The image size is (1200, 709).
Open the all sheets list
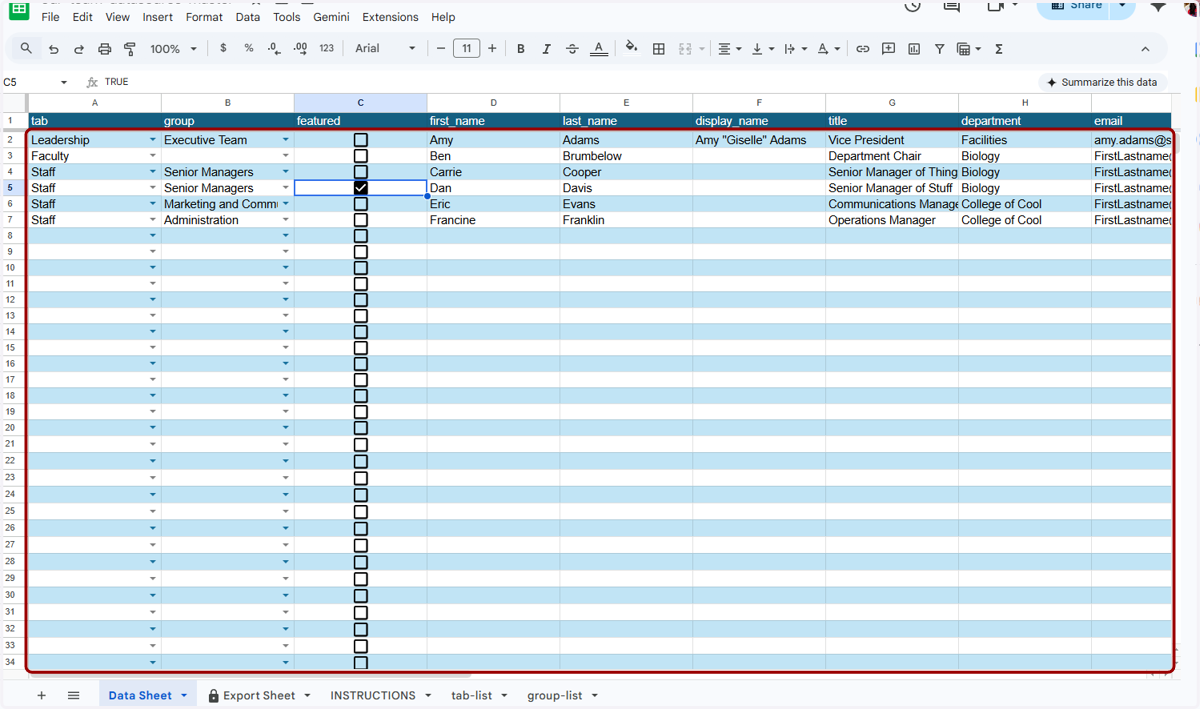coord(73,695)
